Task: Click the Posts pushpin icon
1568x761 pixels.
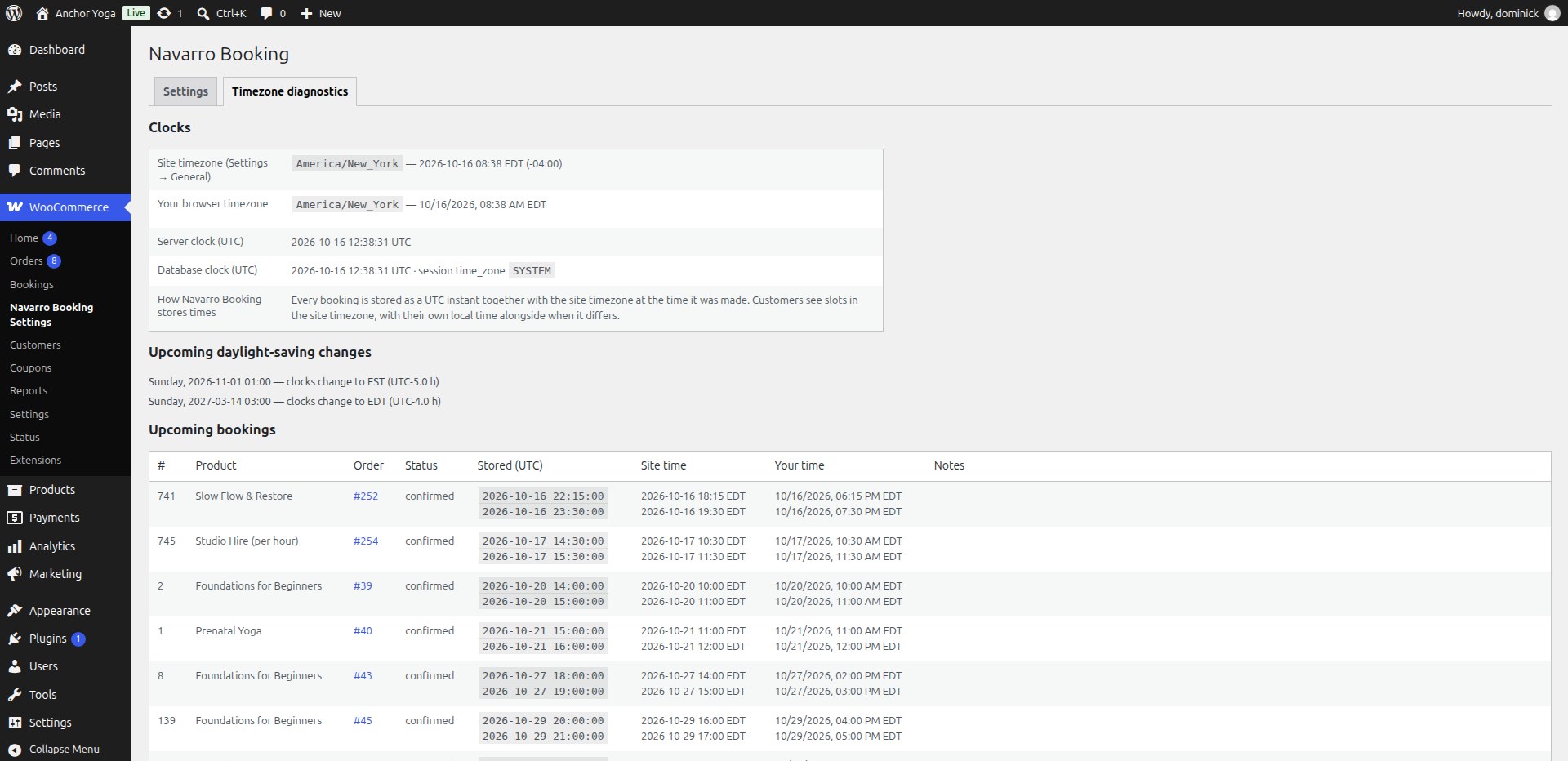Action: (15, 87)
